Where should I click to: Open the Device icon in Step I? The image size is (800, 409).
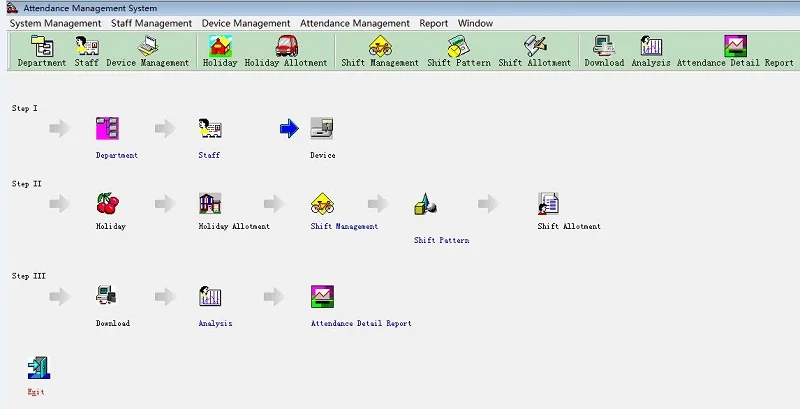point(322,129)
